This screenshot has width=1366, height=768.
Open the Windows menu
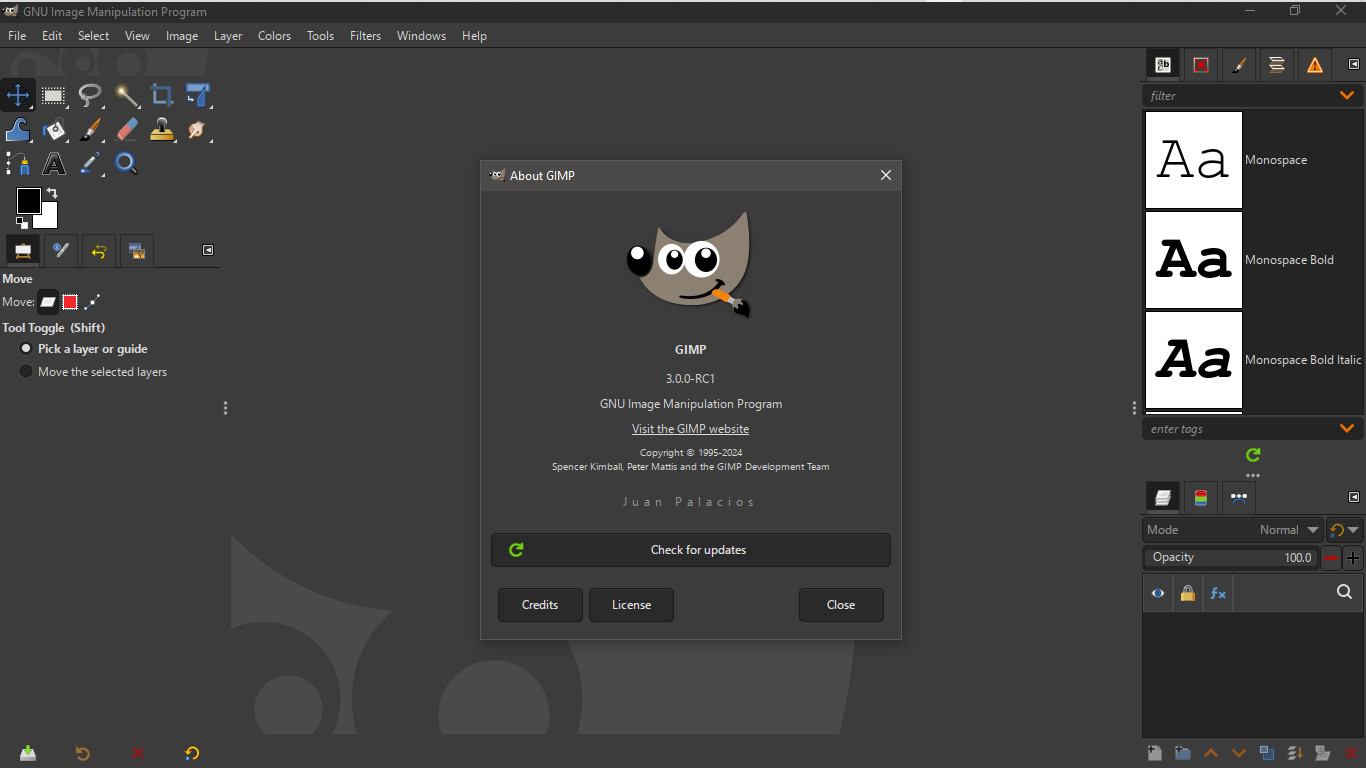[421, 36]
